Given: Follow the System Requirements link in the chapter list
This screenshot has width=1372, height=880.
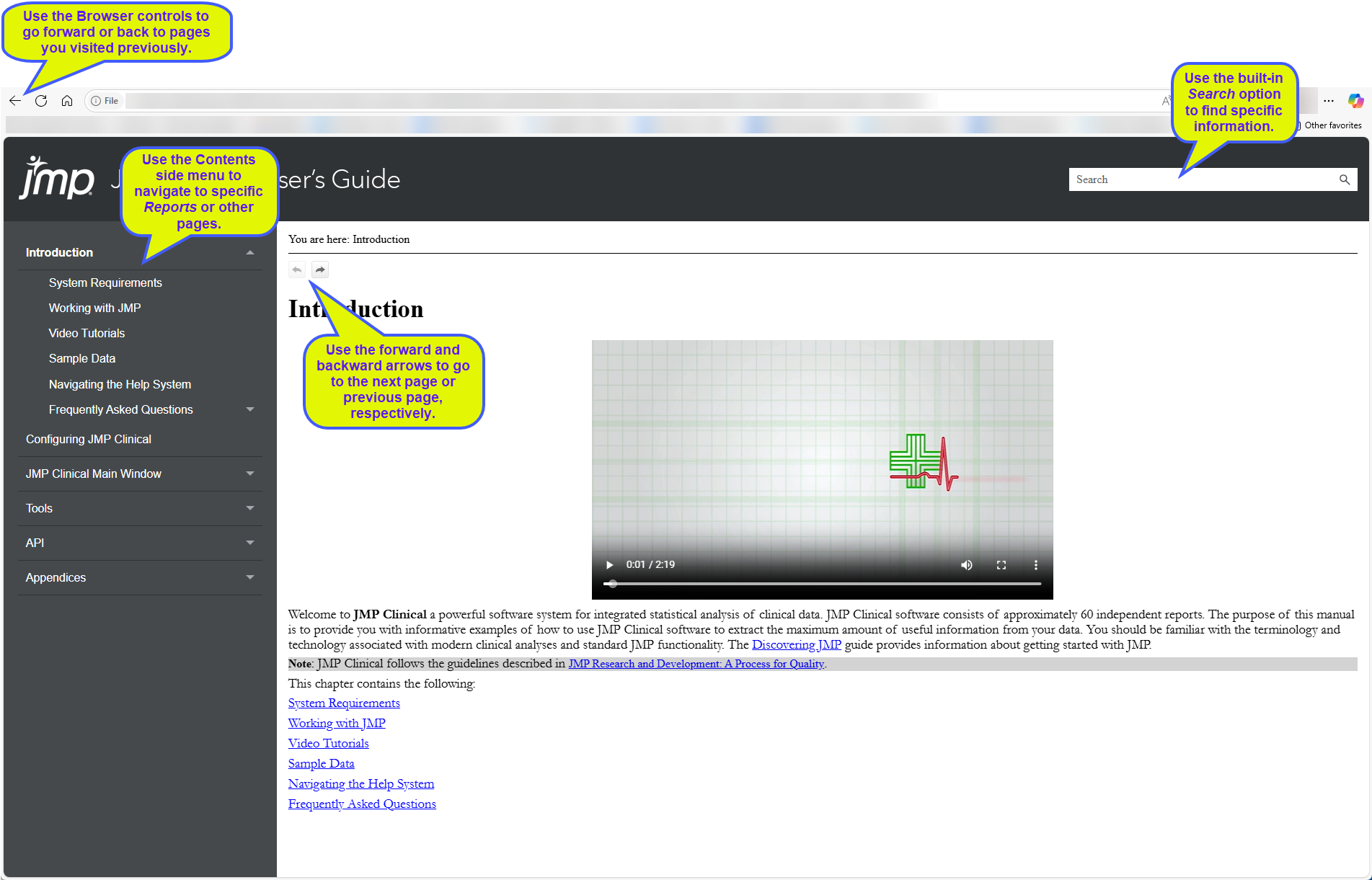Looking at the screenshot, I should pos(344,703).
